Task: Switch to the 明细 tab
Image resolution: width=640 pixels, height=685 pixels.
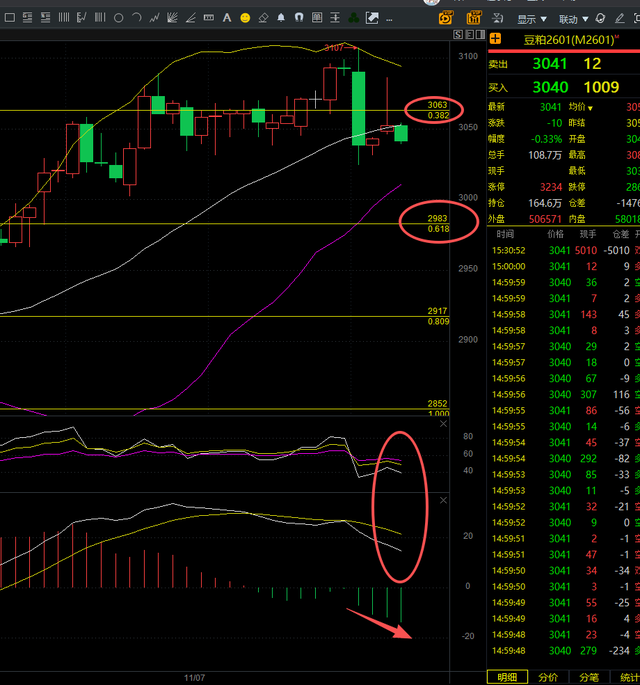Action: [507, 677]
